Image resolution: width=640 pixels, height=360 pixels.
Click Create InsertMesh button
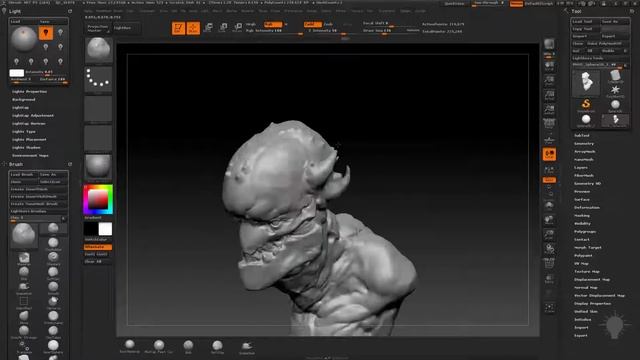coord(38,189)
